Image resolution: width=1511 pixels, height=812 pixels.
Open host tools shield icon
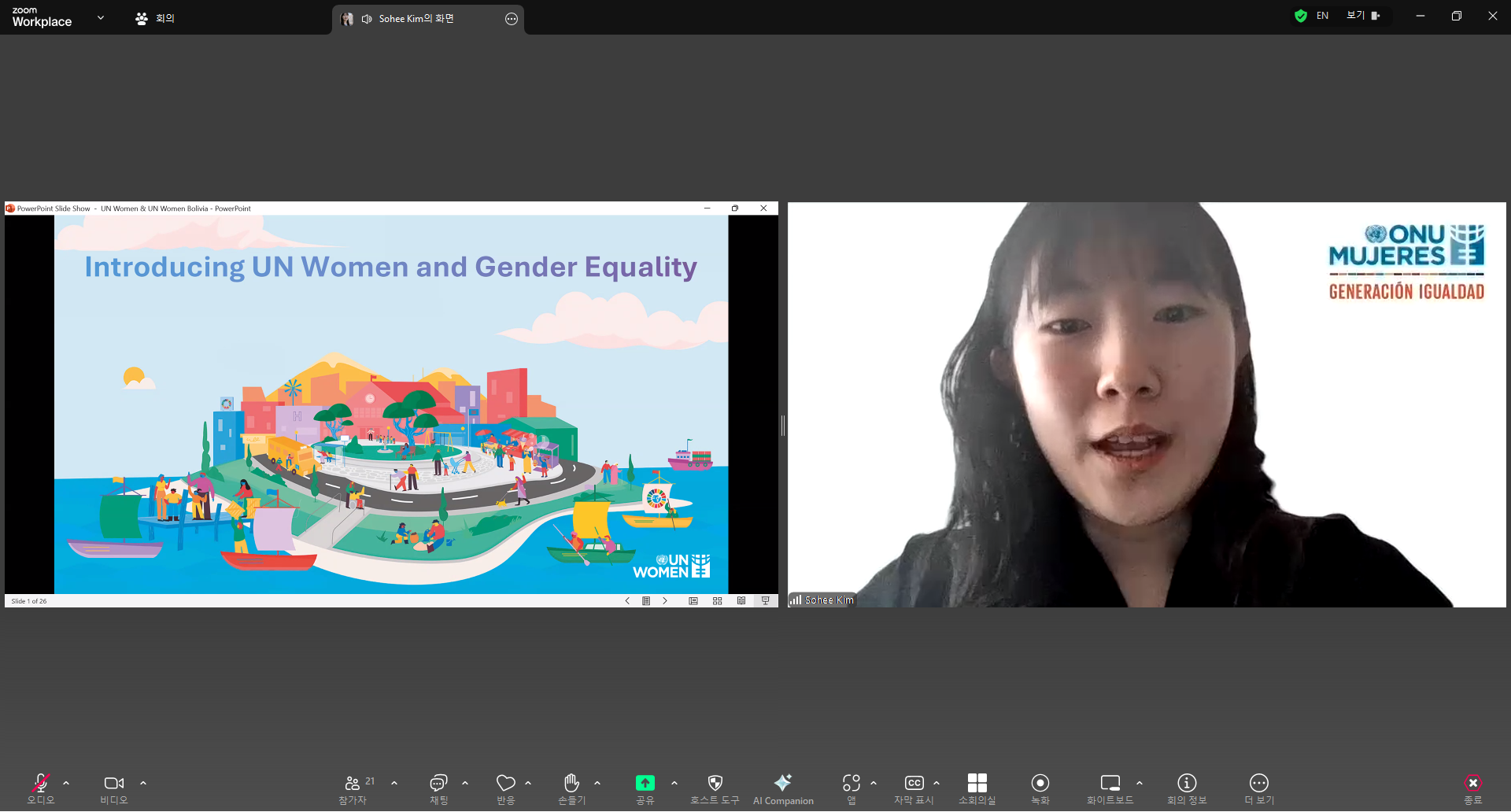tap(715, 783)
